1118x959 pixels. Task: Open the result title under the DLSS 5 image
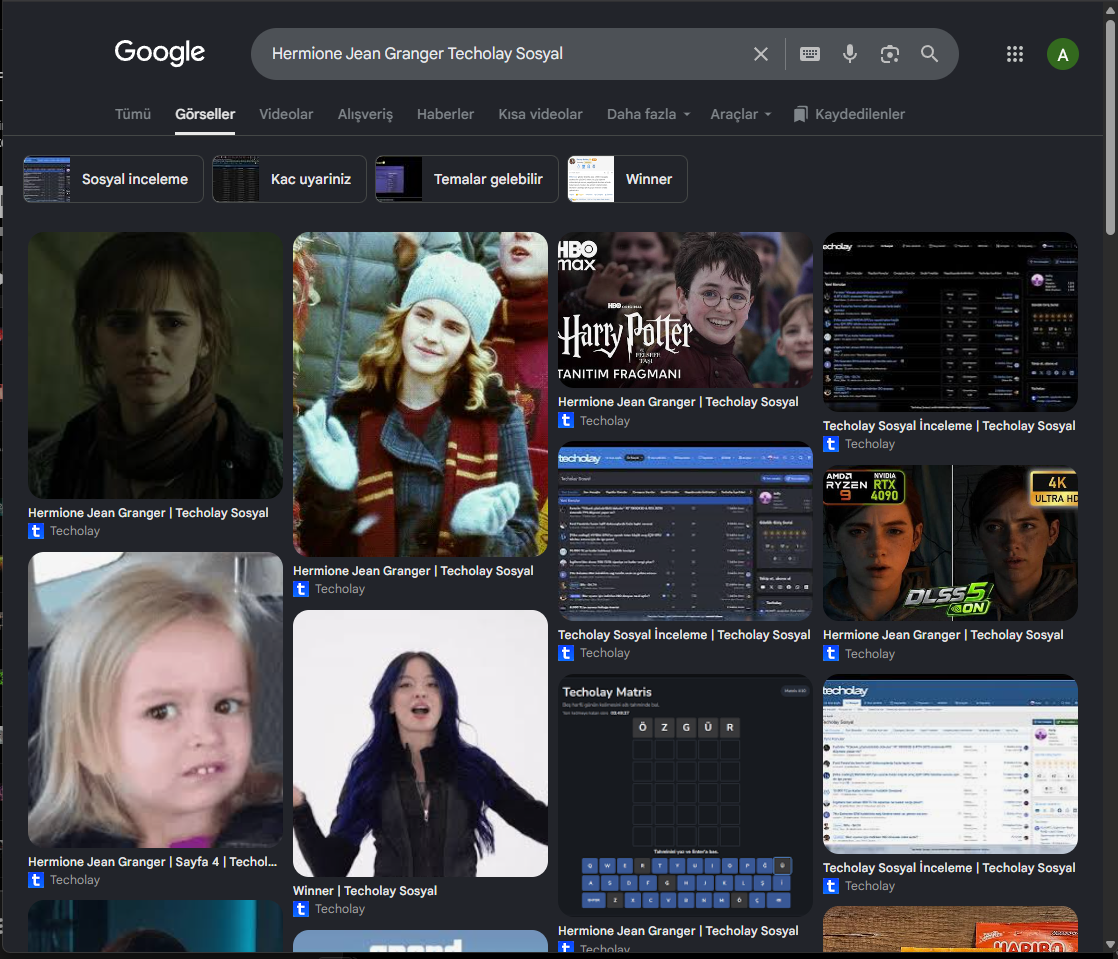943,635
